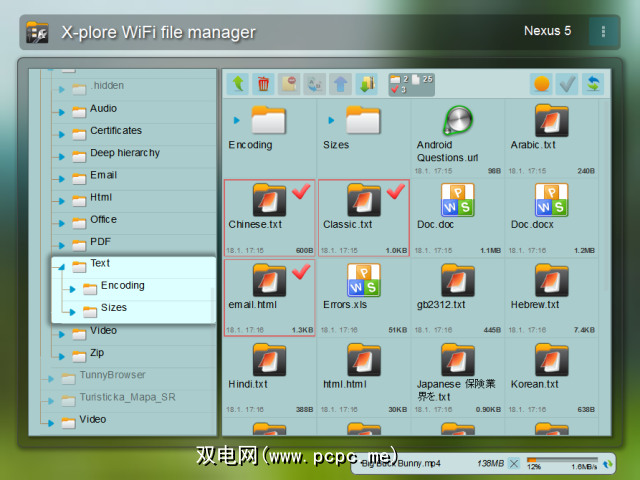This screenshot has height=480, width=640.
Task: Uncheck the red checkmark on email.html
Action: pyautogui.click(x=301, y=271)
